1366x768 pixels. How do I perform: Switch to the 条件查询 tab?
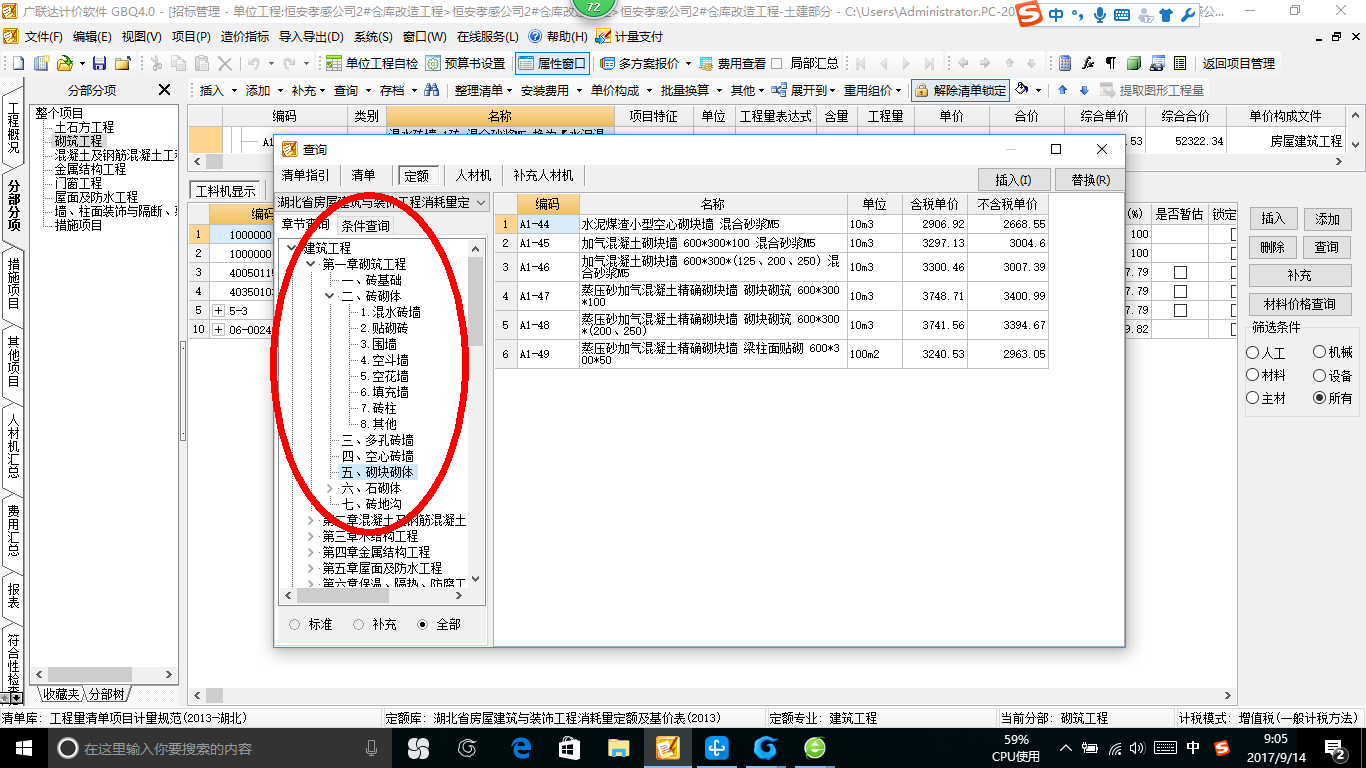click(x=366, y=226)
